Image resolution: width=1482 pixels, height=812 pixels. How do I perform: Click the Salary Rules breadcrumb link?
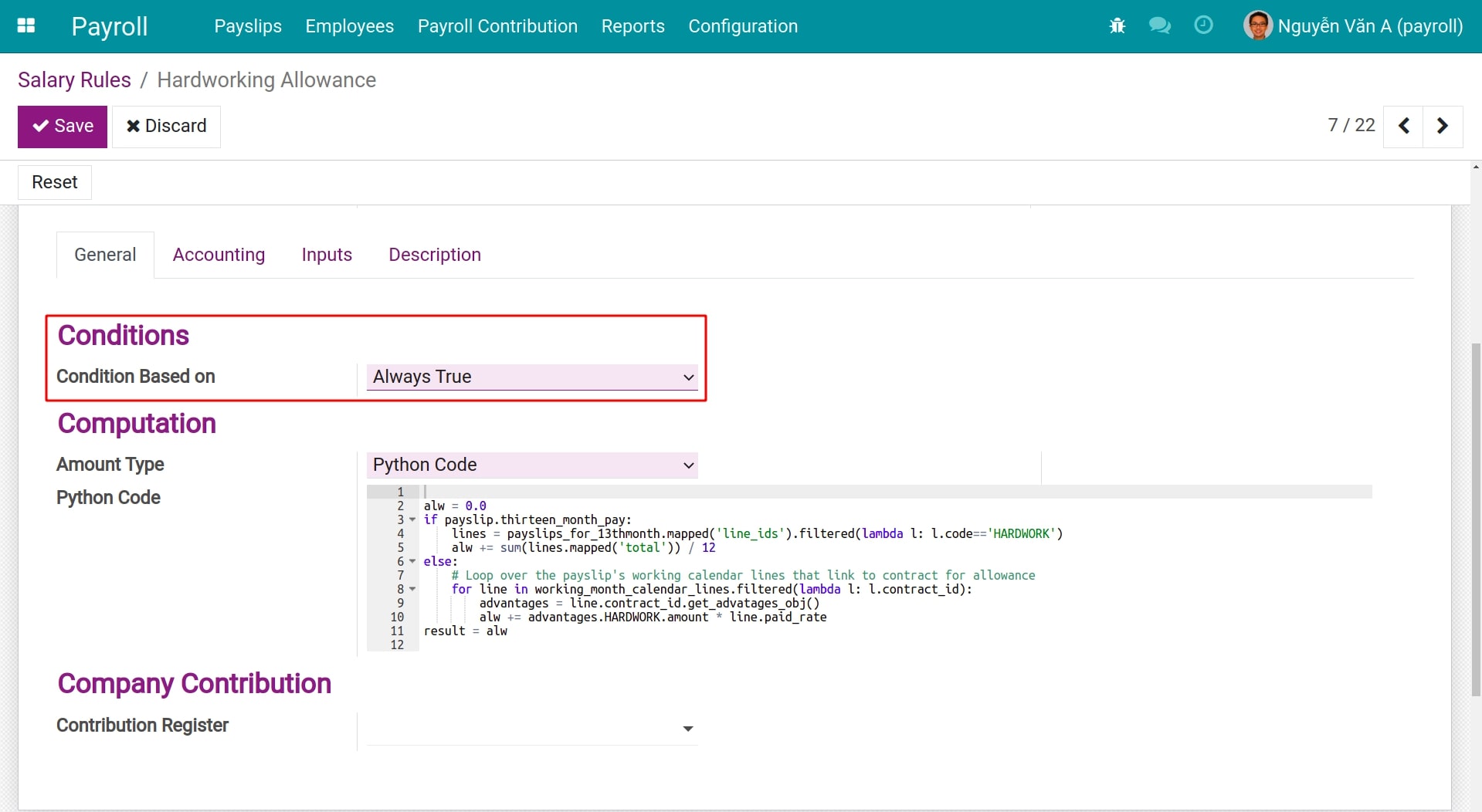(x=74, y=80)
